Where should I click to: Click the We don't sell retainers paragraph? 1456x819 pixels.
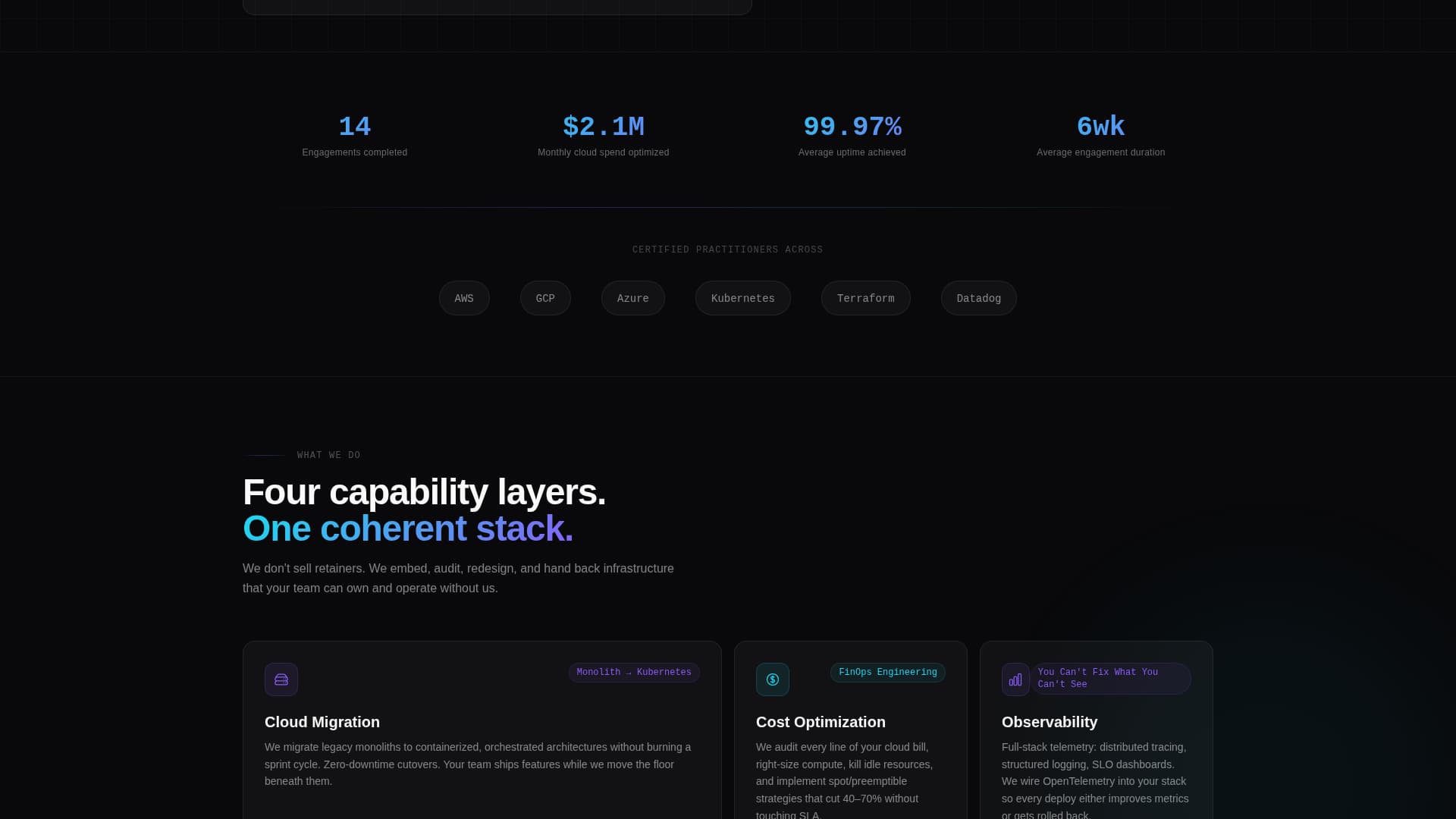click(458, 578)
